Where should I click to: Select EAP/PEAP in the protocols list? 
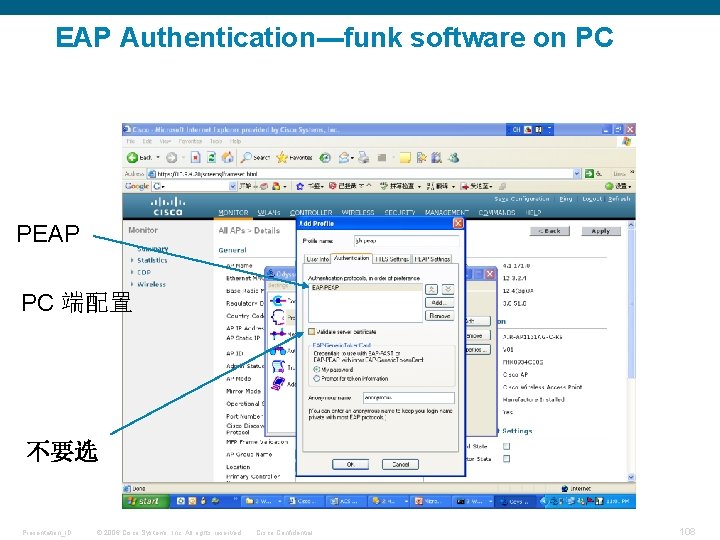coord(366,287)
